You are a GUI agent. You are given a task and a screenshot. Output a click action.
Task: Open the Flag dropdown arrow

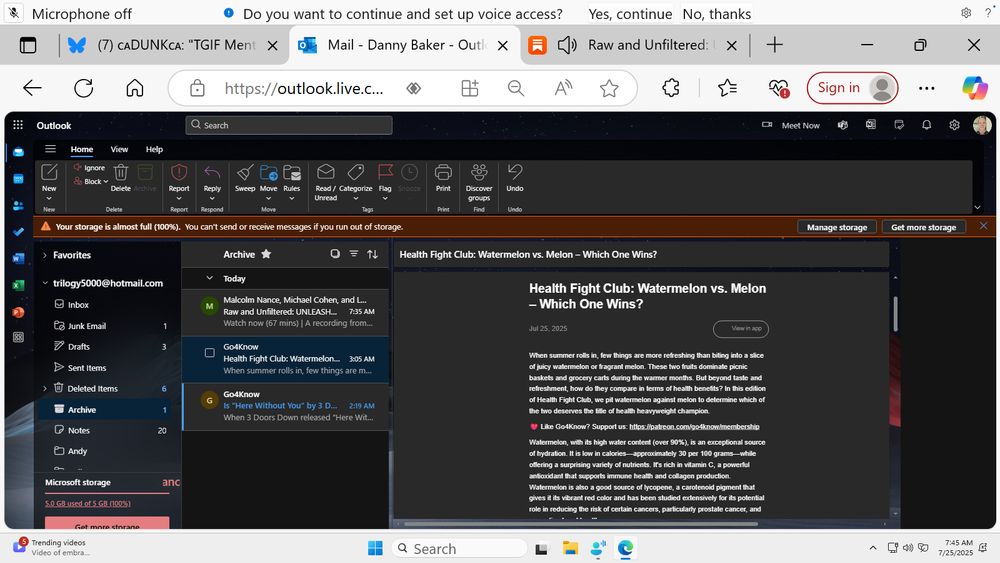(385, 198)
